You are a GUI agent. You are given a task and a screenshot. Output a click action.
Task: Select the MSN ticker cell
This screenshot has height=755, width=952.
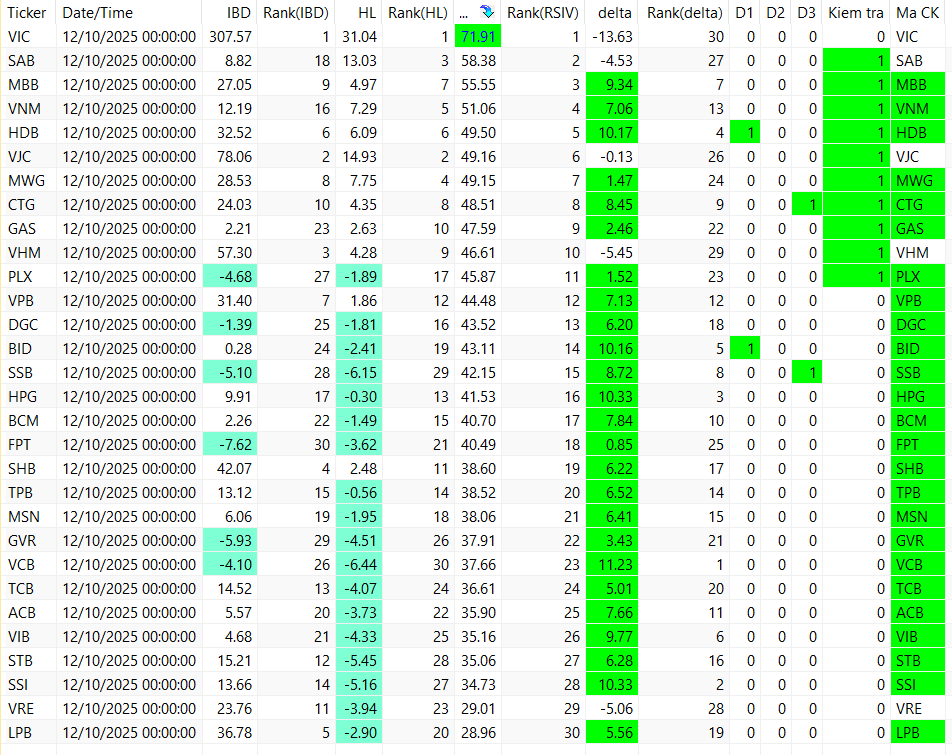29,516
